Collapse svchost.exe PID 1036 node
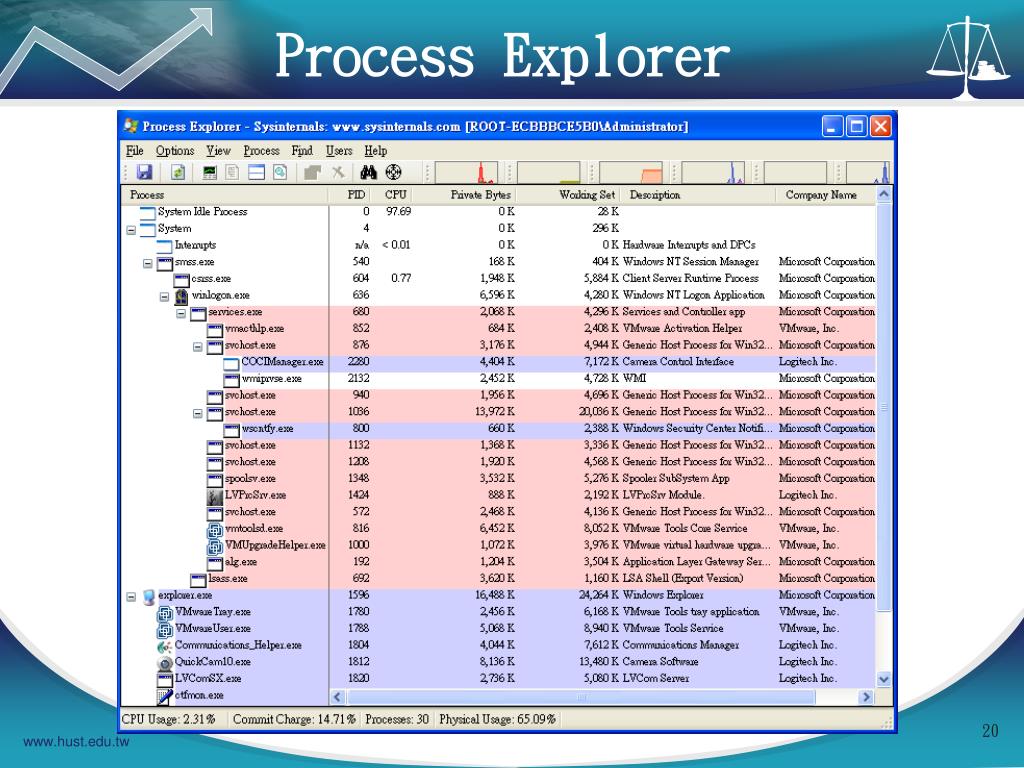Screen dimensions: 1024x768 point(198,413)
